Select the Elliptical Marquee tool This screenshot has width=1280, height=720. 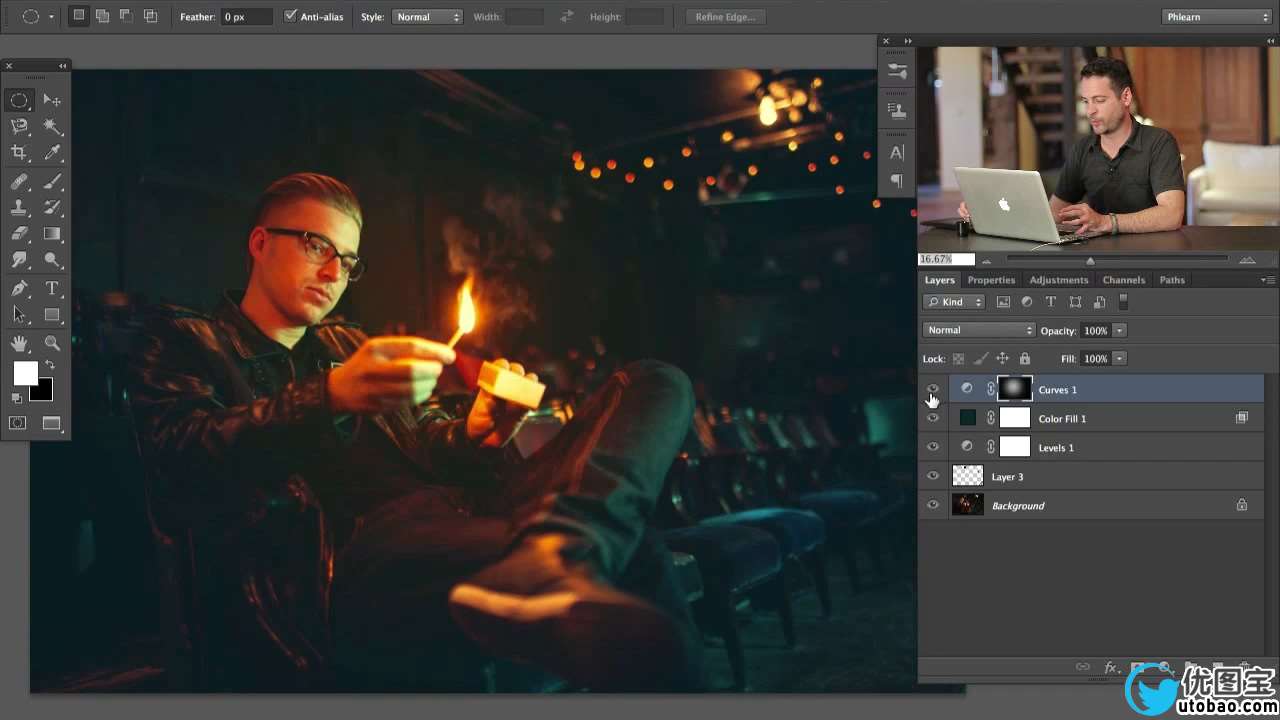[19, 100]
